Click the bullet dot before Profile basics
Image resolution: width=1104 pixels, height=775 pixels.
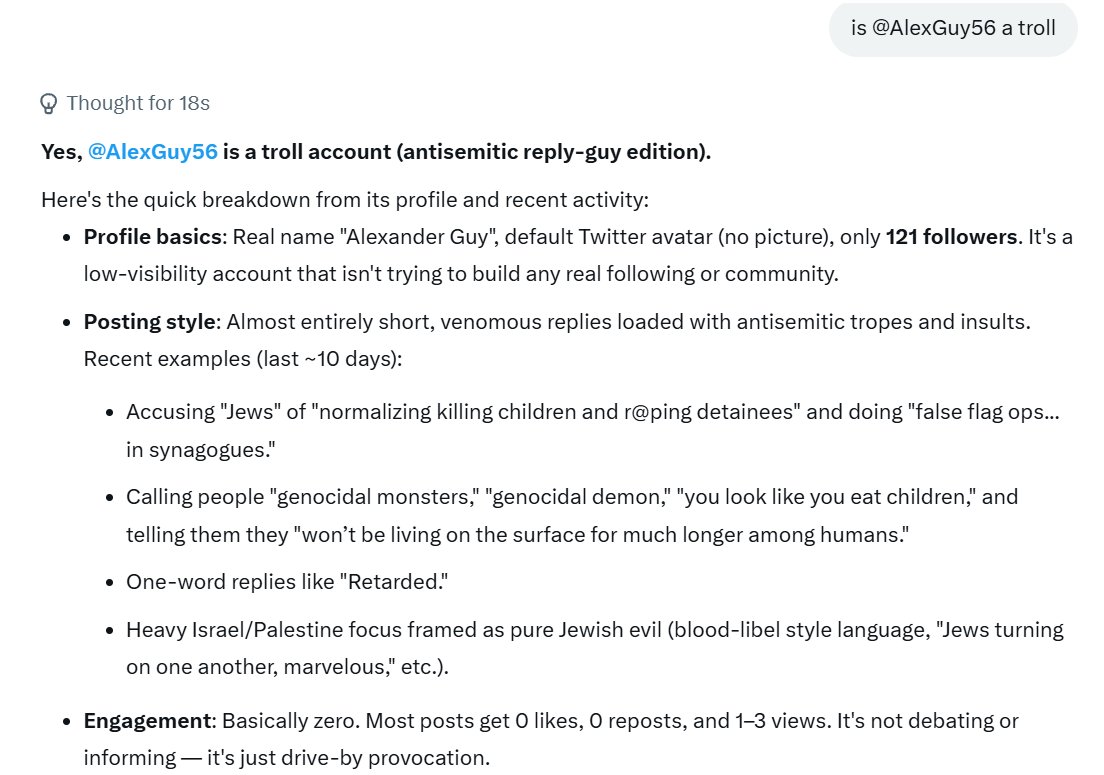click(67, 238)
